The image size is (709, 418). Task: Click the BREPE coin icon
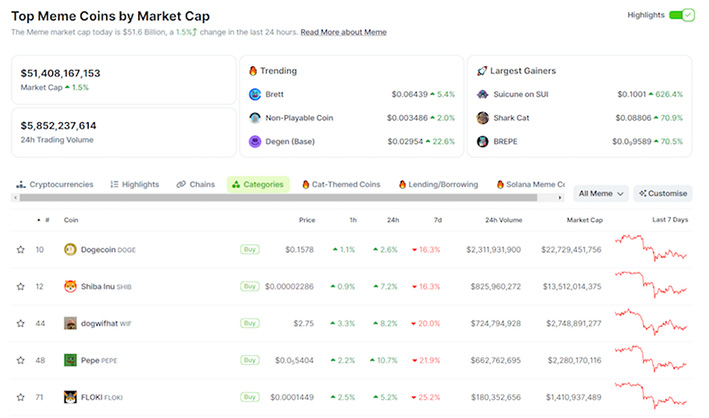pyautogui.click(x=482, y=142)
